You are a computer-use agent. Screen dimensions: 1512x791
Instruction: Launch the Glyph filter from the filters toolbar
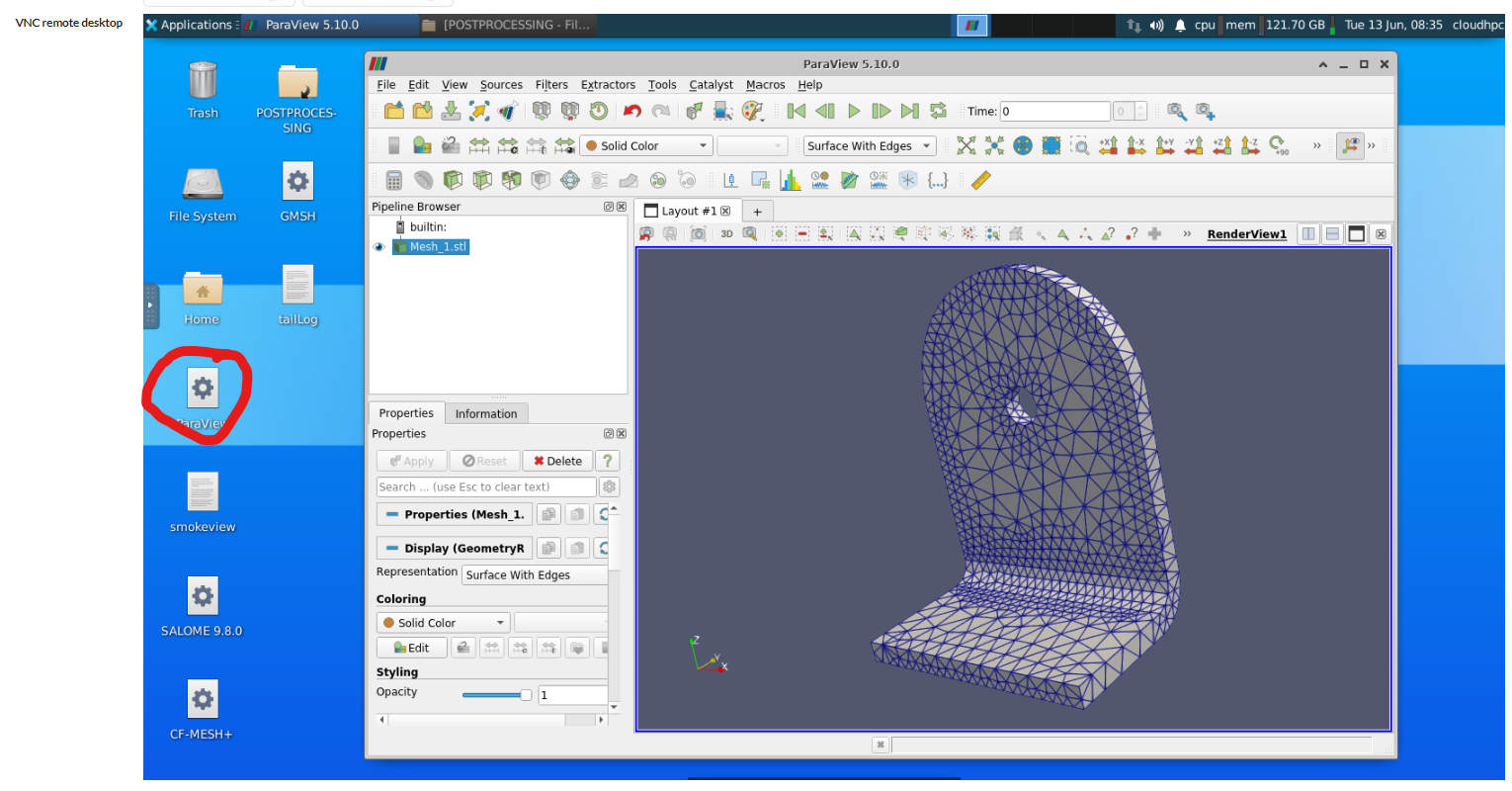click(x=569, y=180)
